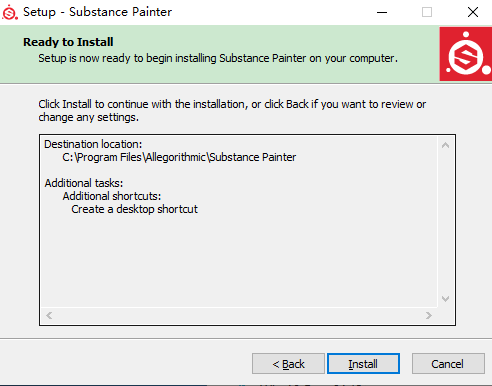
Task: Click the red Substance logo in the header
Action: coord(466,54)
